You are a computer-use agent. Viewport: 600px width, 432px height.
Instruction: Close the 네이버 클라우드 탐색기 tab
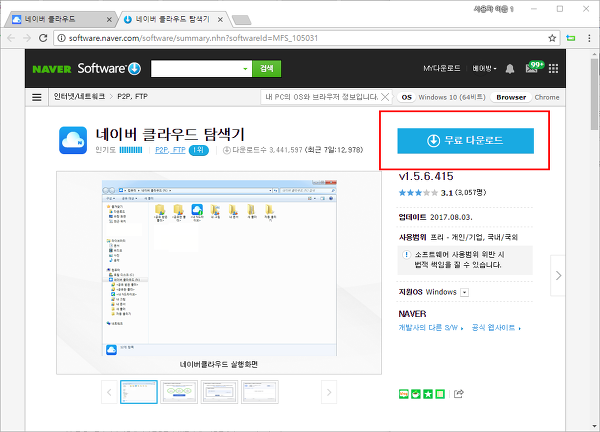[x=220, y=20]
